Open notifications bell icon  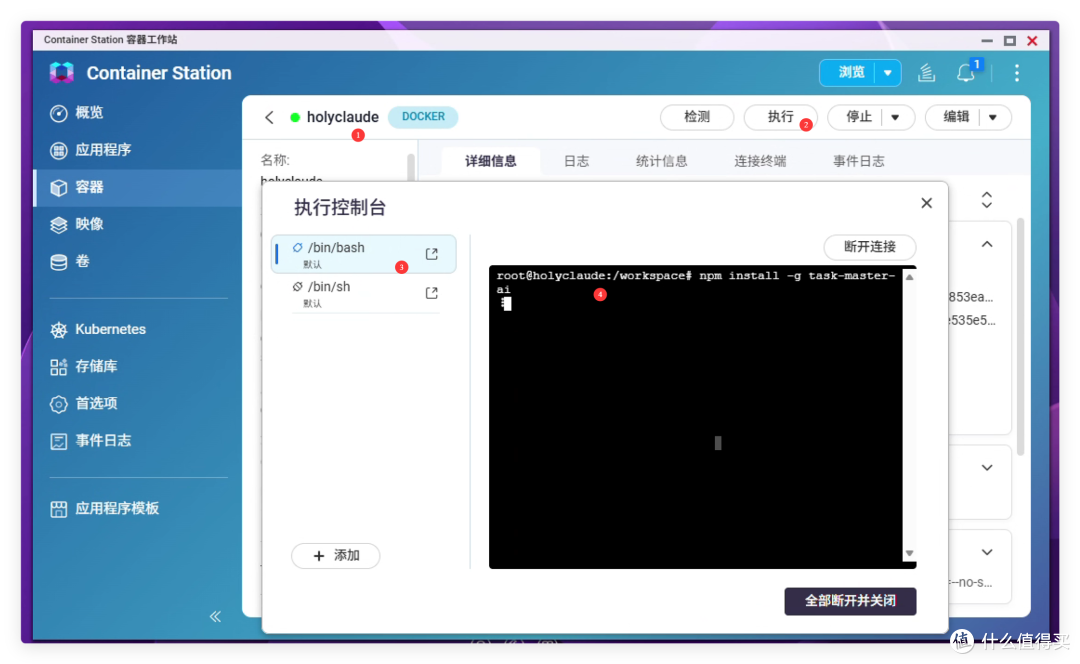[966, 73]
